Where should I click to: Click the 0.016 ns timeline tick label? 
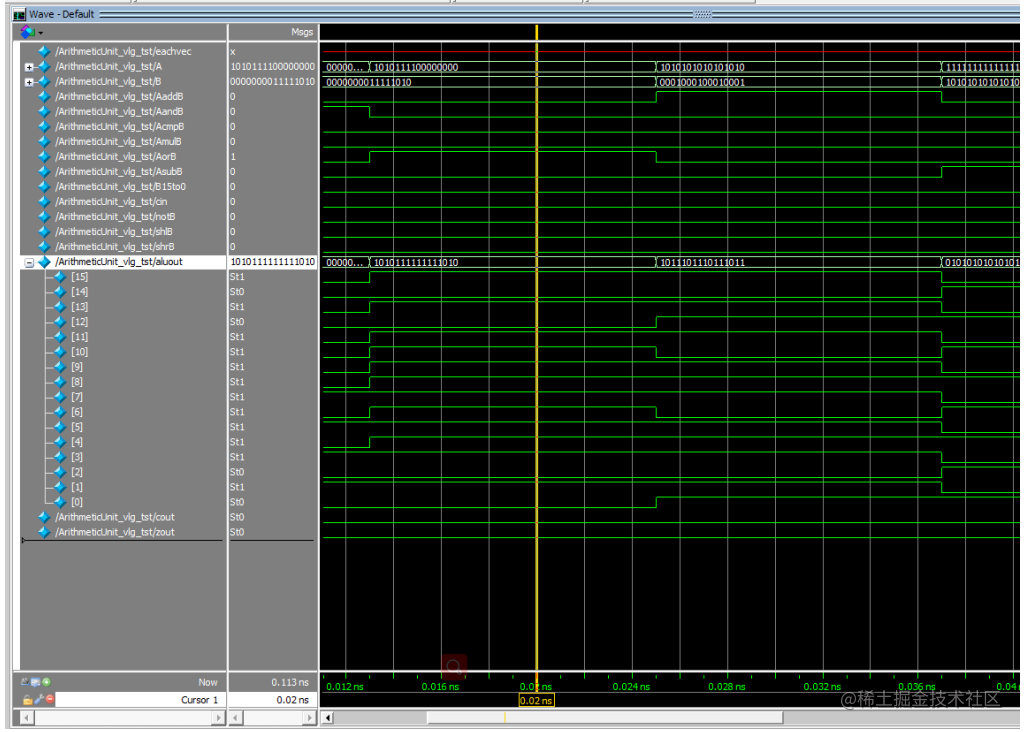click(440, 687)
